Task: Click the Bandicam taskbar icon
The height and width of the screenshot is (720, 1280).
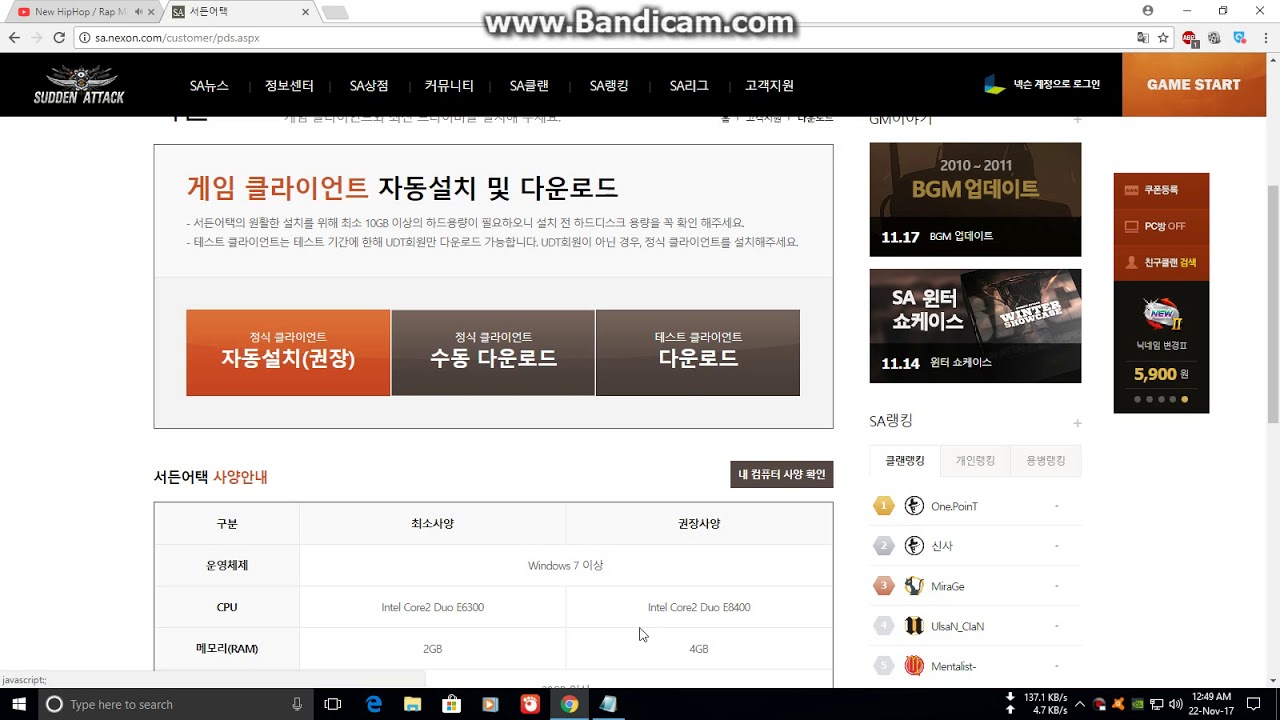Action: (x=529, y=704)
